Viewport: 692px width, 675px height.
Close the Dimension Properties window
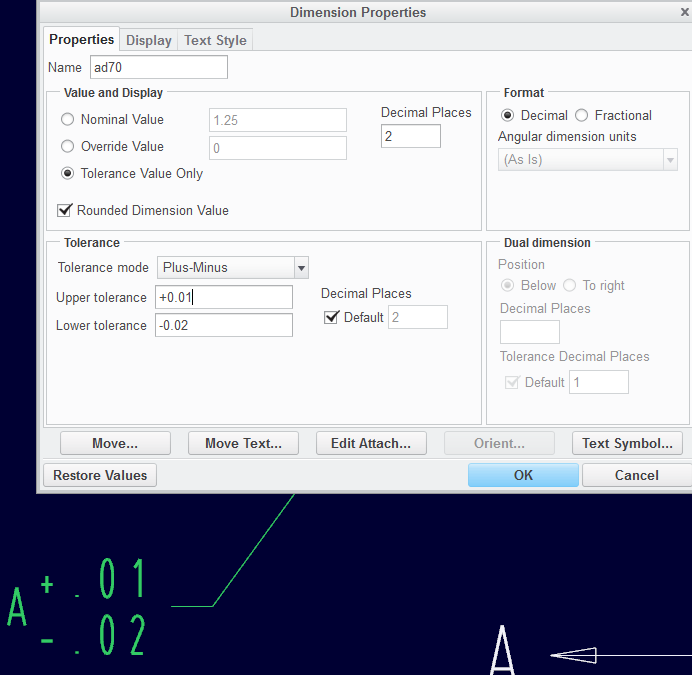tap(685, 12)
